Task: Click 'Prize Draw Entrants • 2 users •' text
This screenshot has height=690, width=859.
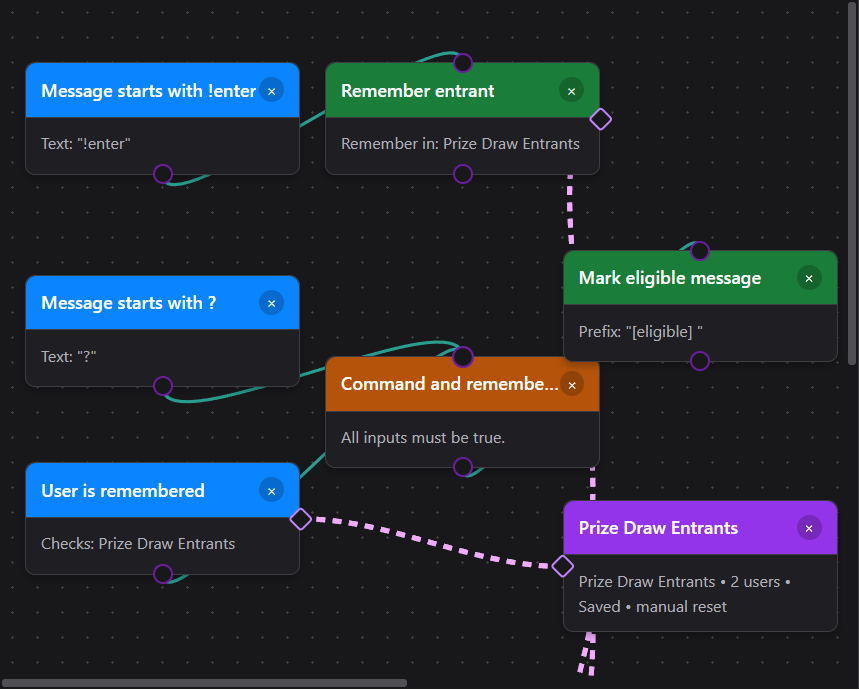Action: point(685,582)
